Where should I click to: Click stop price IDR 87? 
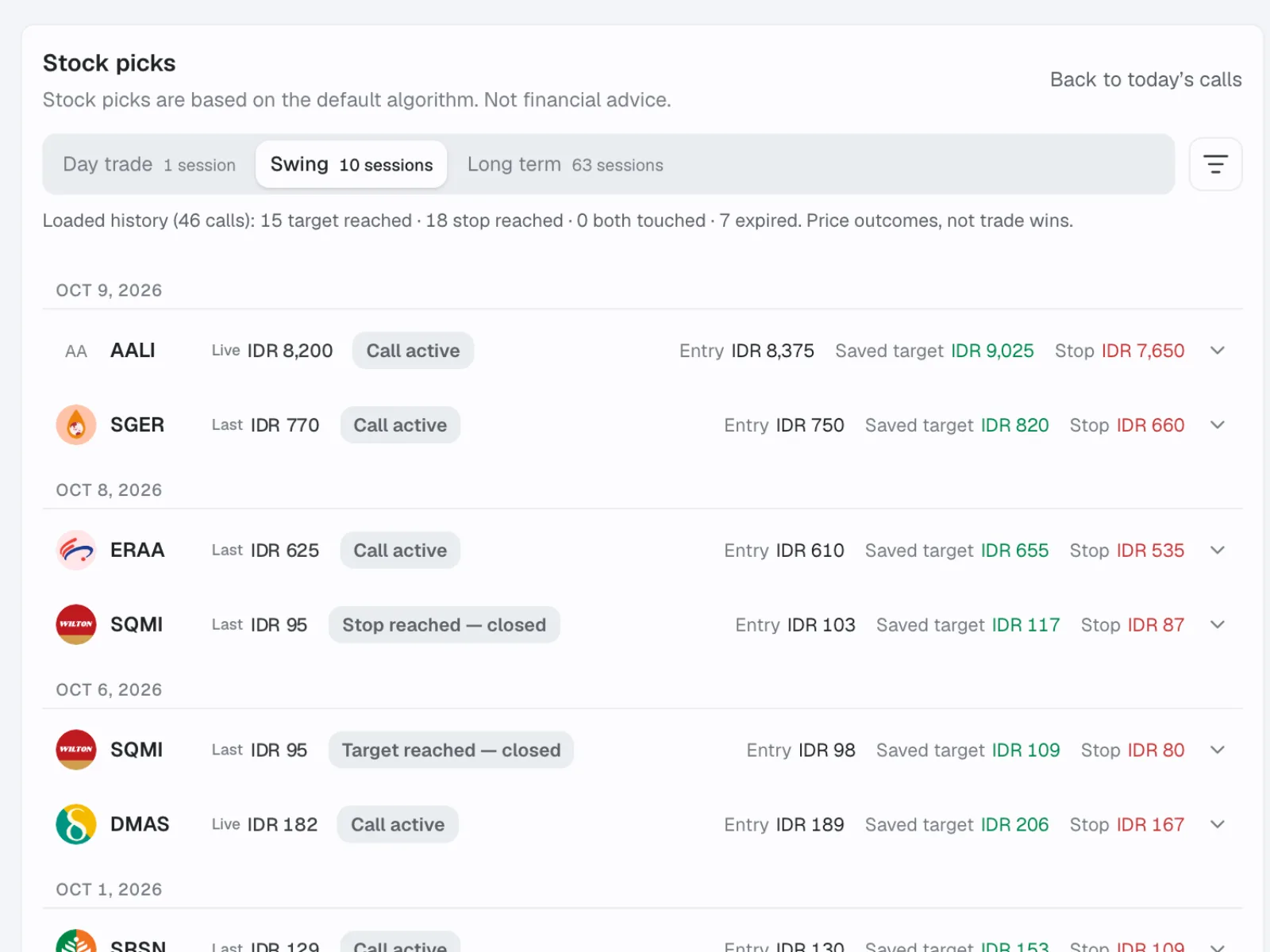[1156, 625]
